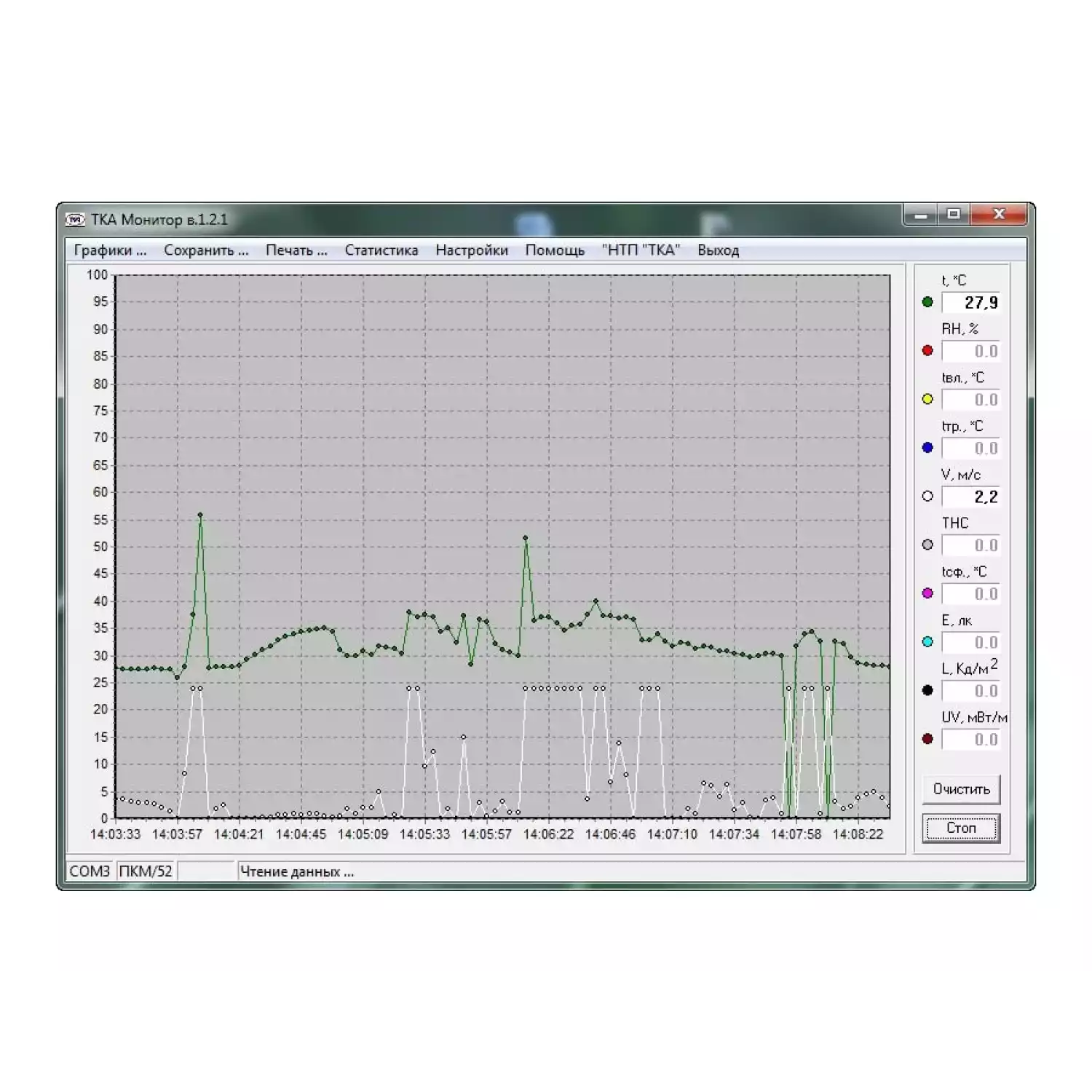
Task: Click the dark red UV channel dot
Action: tap(927, 740)
